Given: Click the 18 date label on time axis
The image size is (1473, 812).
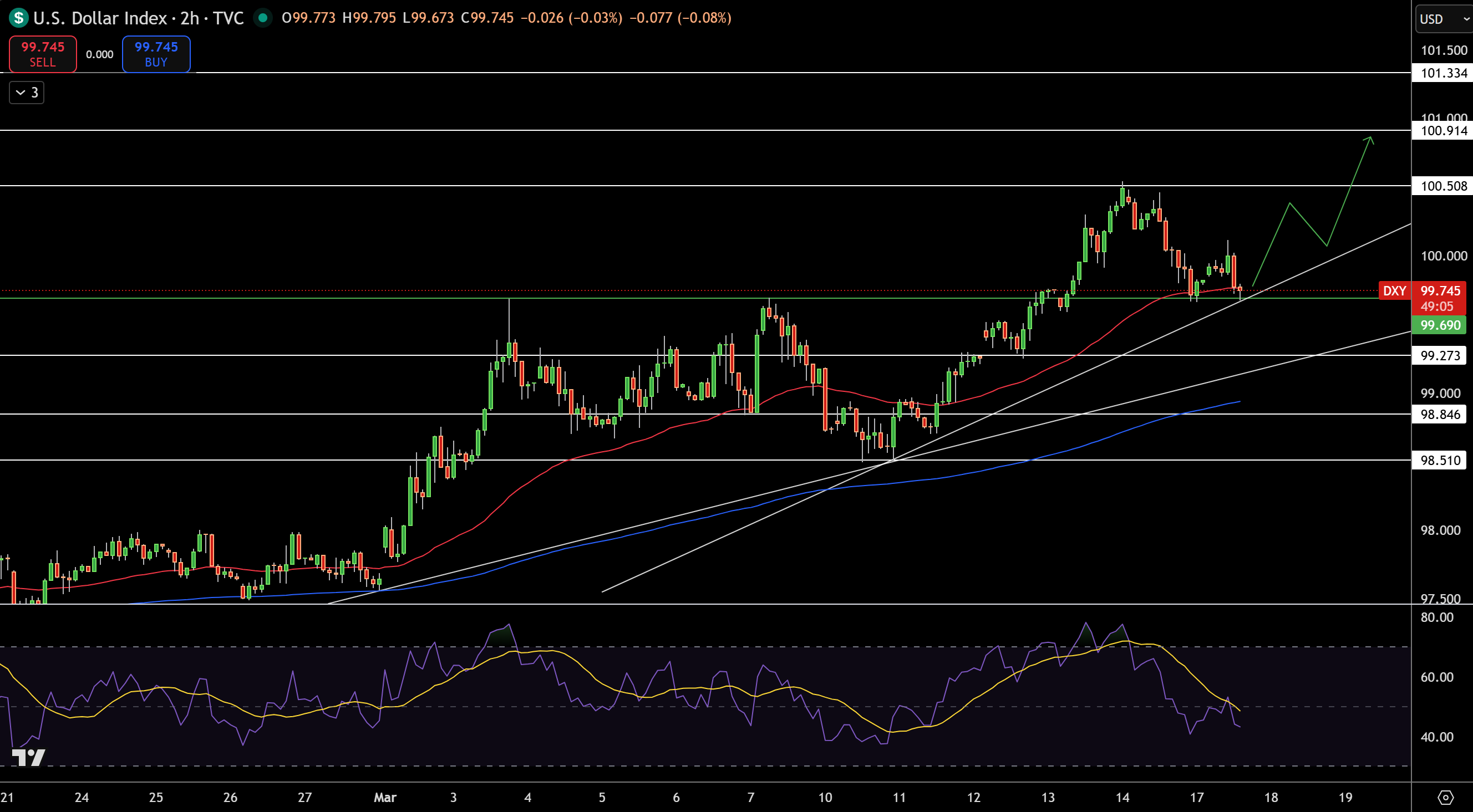Looking at the screenshot, I should click(x=1271, y=797).
